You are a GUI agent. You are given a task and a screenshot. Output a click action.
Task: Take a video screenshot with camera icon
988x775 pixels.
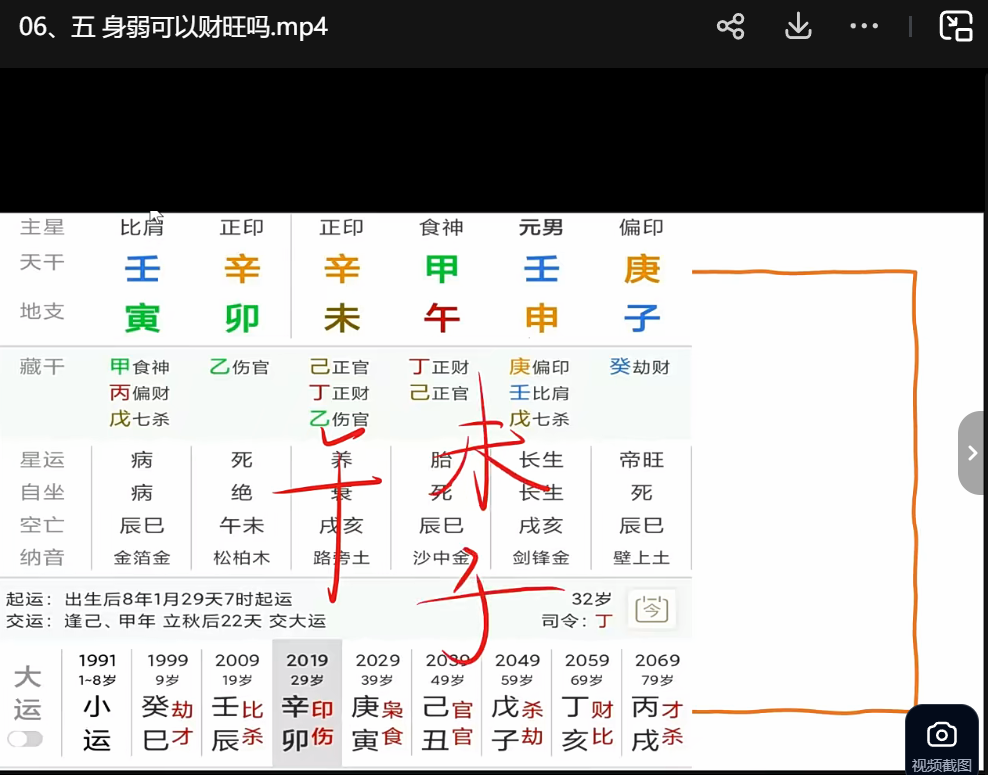pos(941,736)
